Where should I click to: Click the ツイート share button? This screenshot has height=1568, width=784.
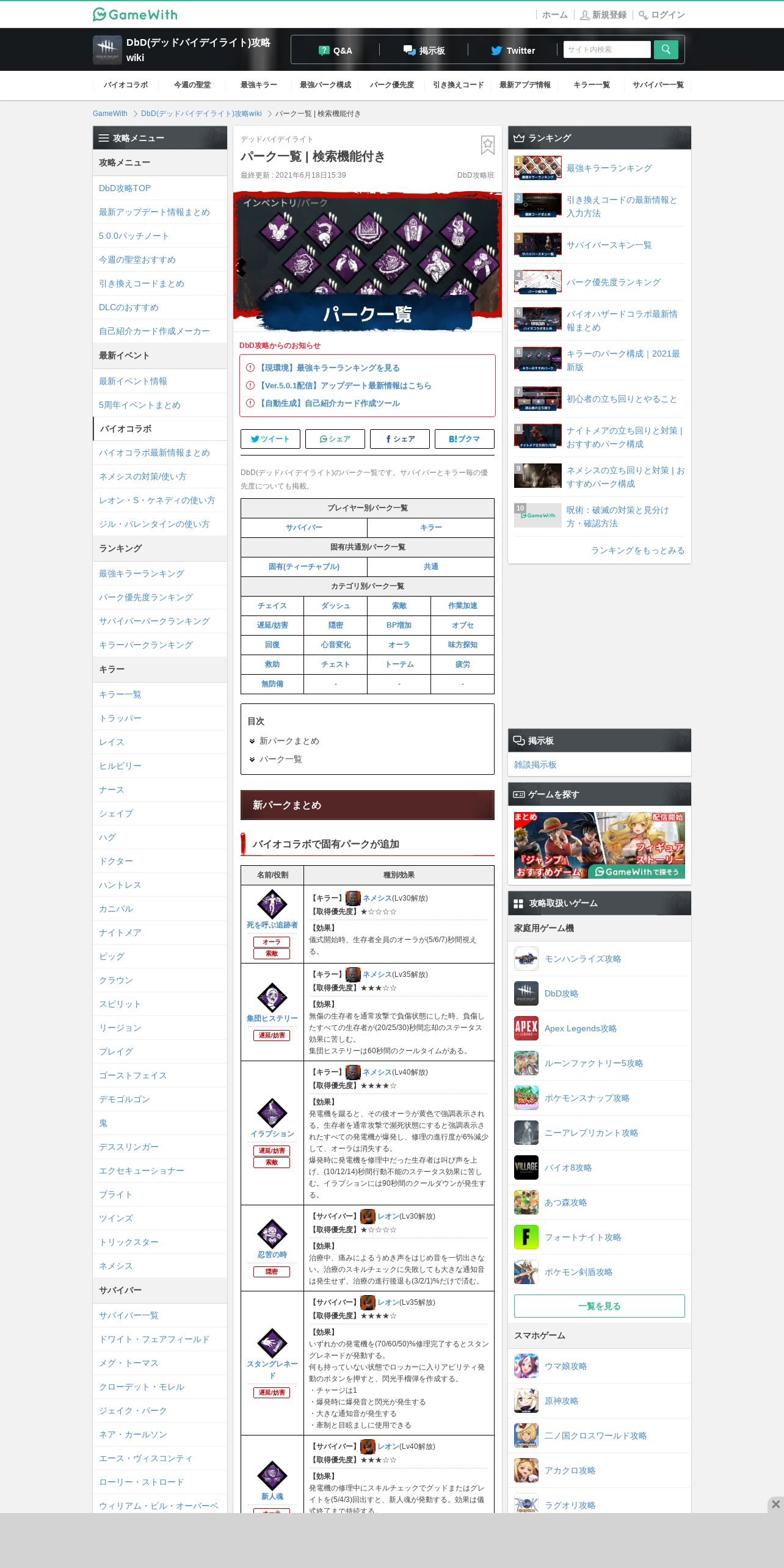(270, 439)
